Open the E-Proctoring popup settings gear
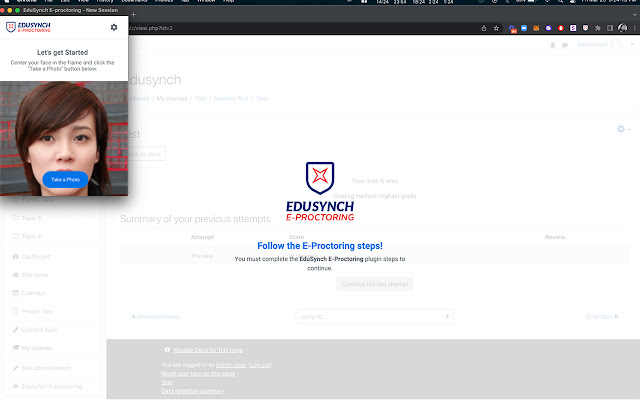This screenshot has width=640, height=400. [114, 27]
